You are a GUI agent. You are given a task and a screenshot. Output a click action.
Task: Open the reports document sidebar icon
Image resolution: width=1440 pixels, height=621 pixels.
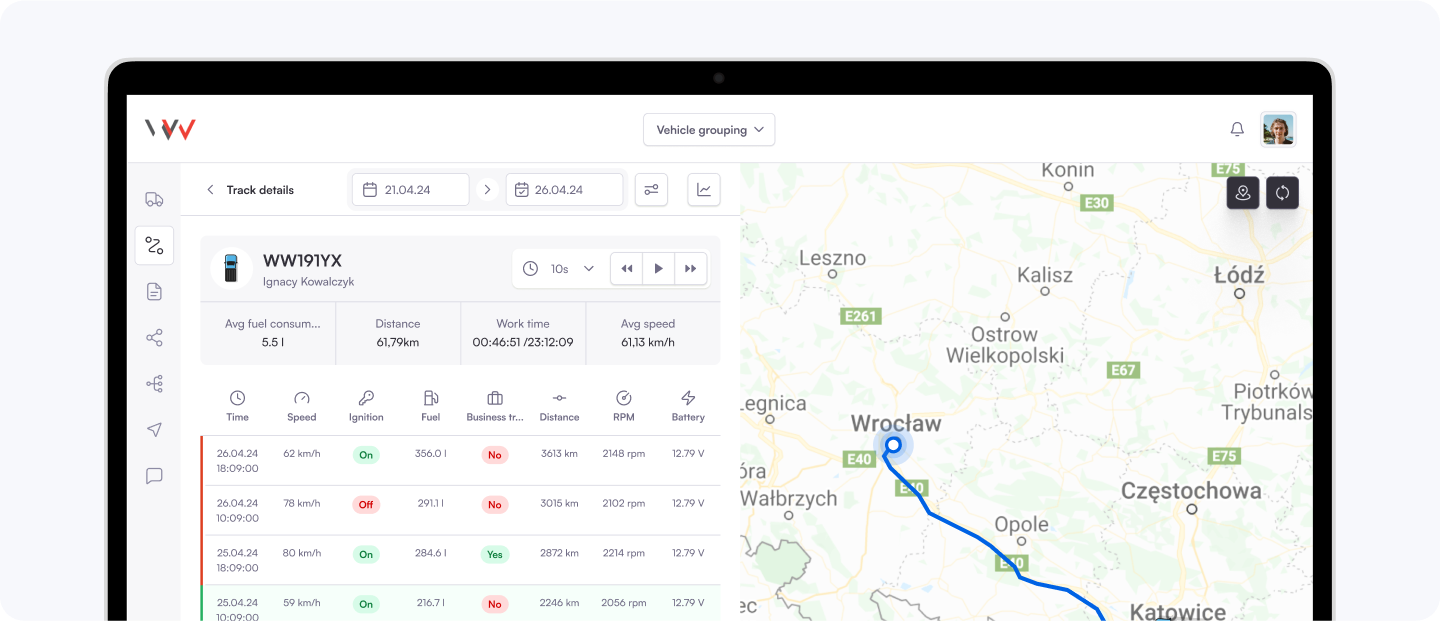pos(154,291)
